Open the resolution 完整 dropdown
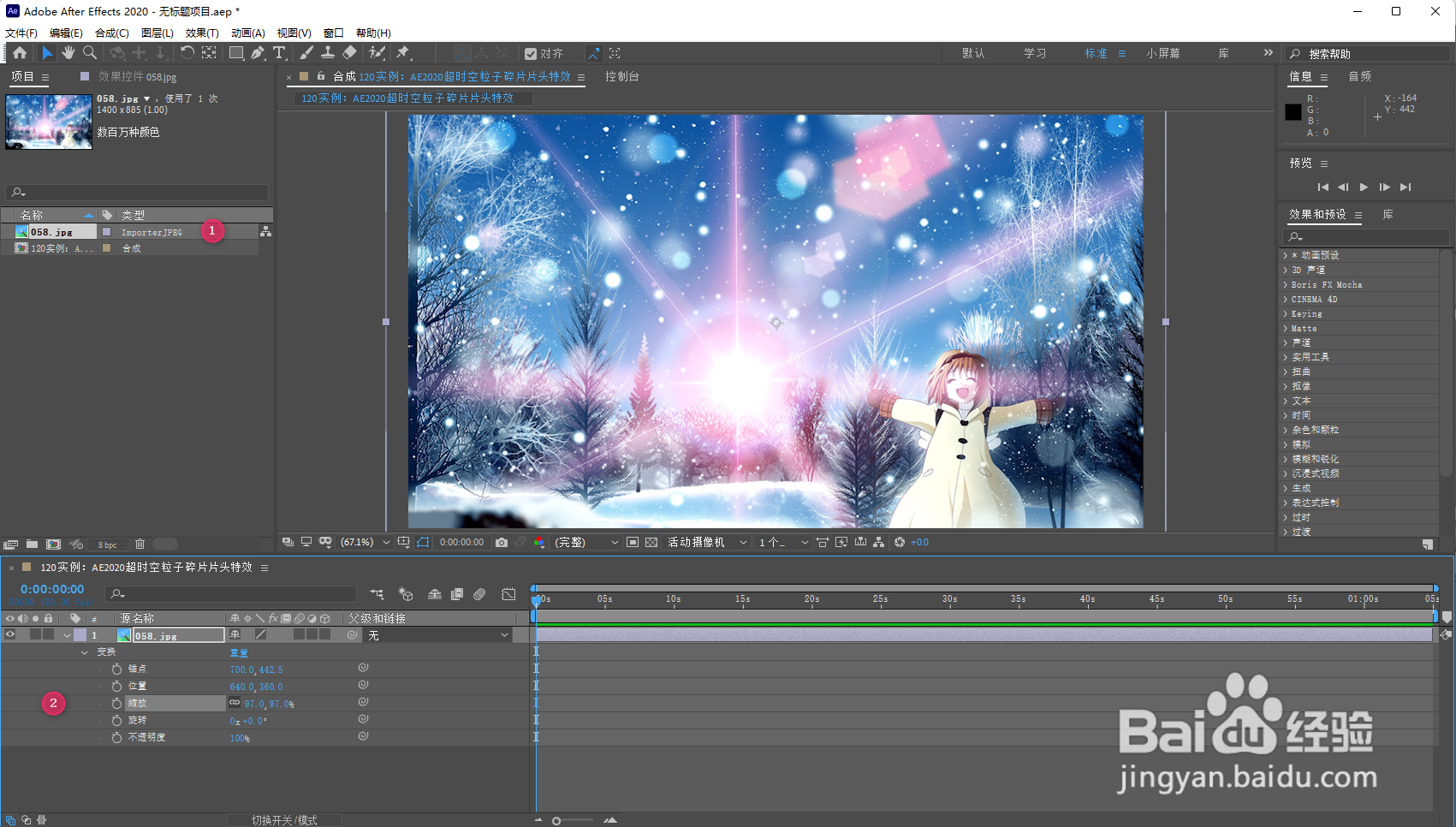 pyautogui.click(x=586, y=542)
